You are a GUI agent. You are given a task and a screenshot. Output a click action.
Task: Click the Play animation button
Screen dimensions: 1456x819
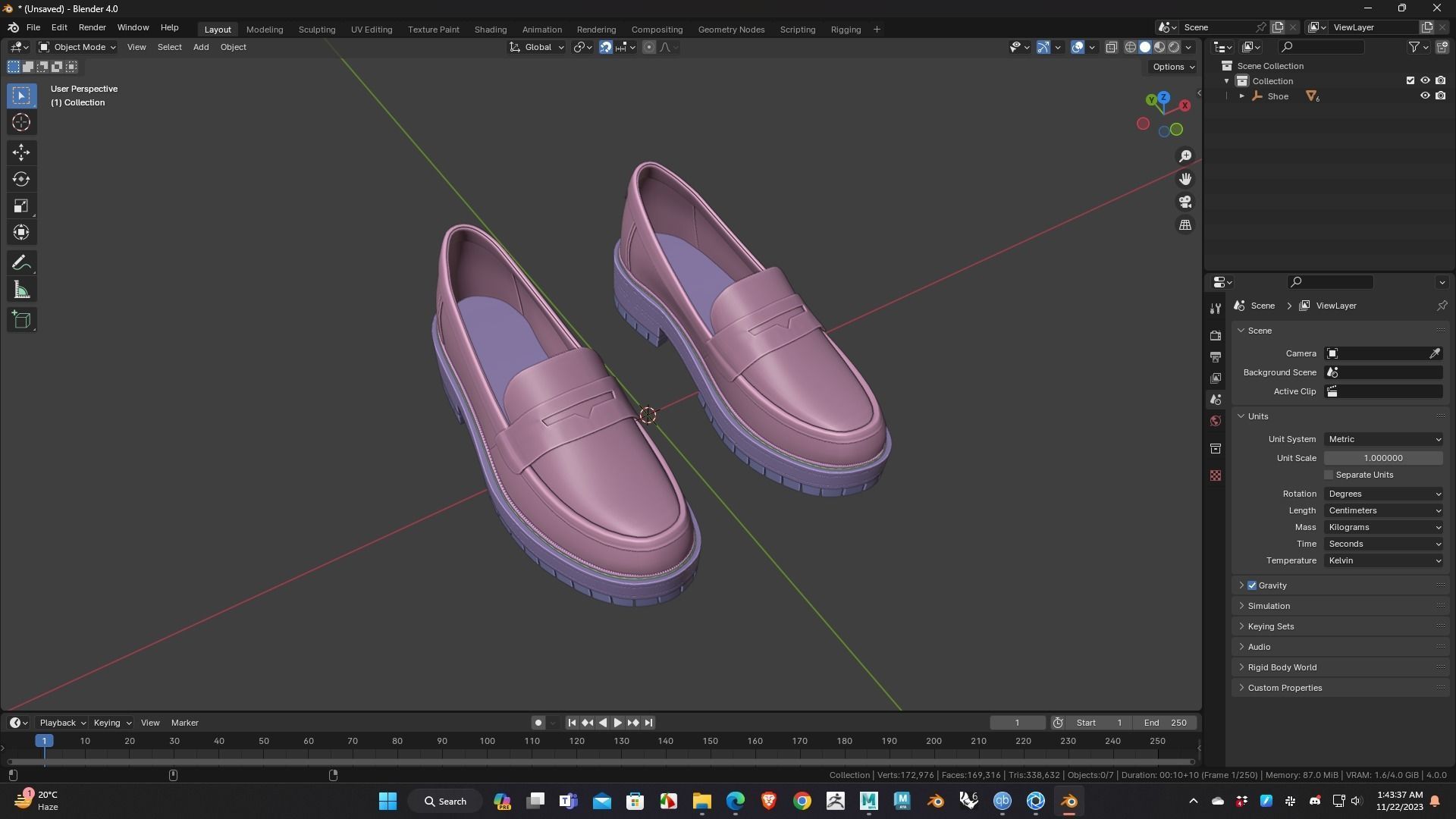[617, 723]
